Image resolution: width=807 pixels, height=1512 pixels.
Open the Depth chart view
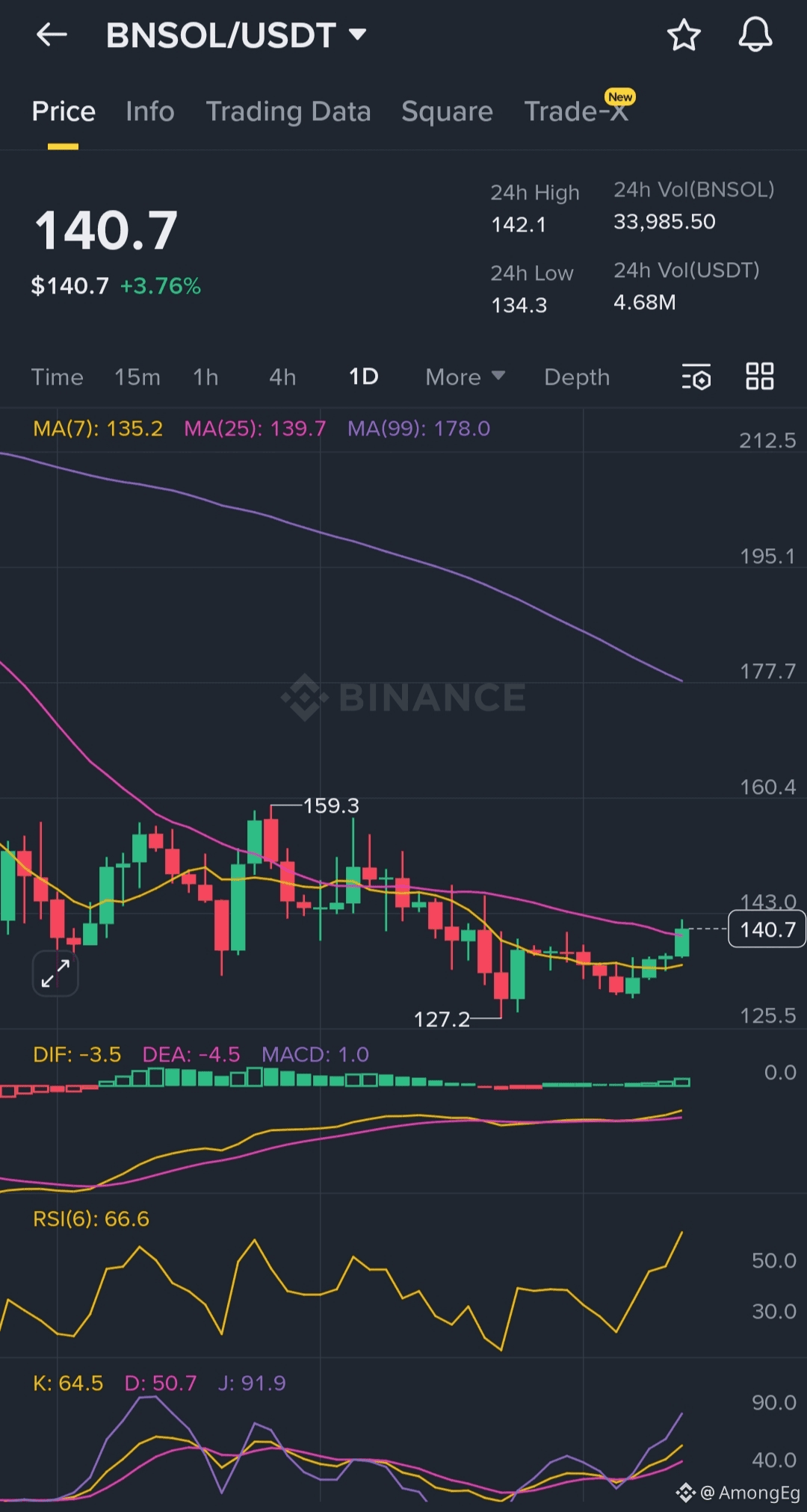tap(577, 377)
